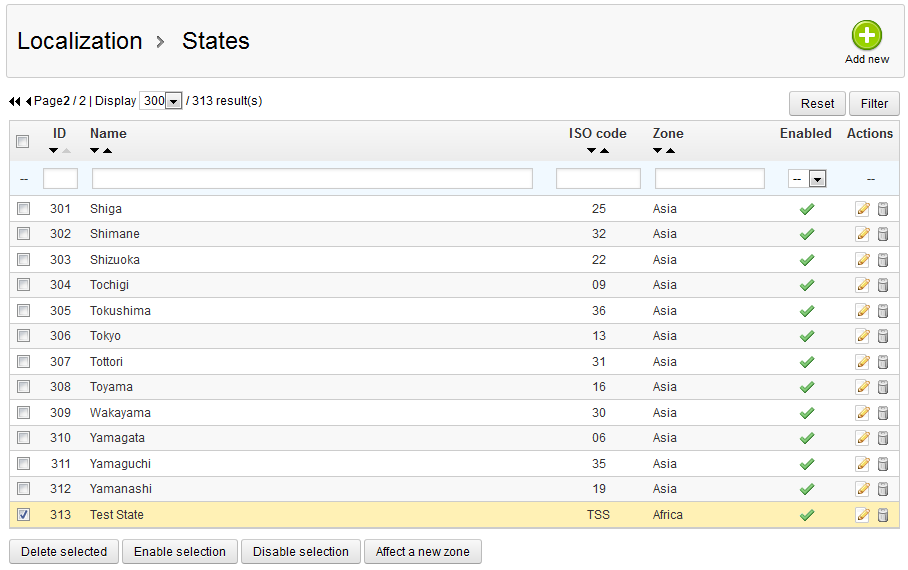The image size is (908, 570).
Task: Click the green Add new icon
Action: click(x=866, y=36)
